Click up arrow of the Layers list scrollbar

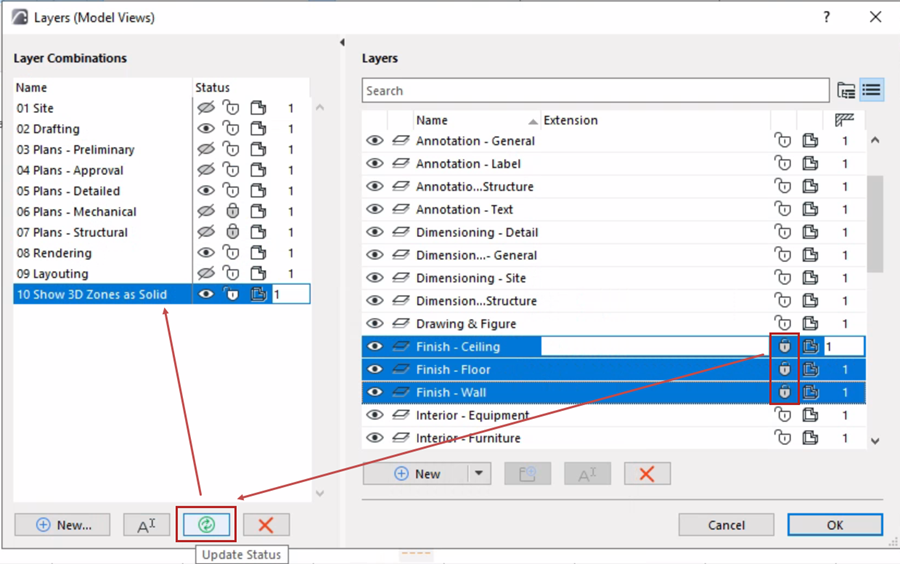pos(875,140)
